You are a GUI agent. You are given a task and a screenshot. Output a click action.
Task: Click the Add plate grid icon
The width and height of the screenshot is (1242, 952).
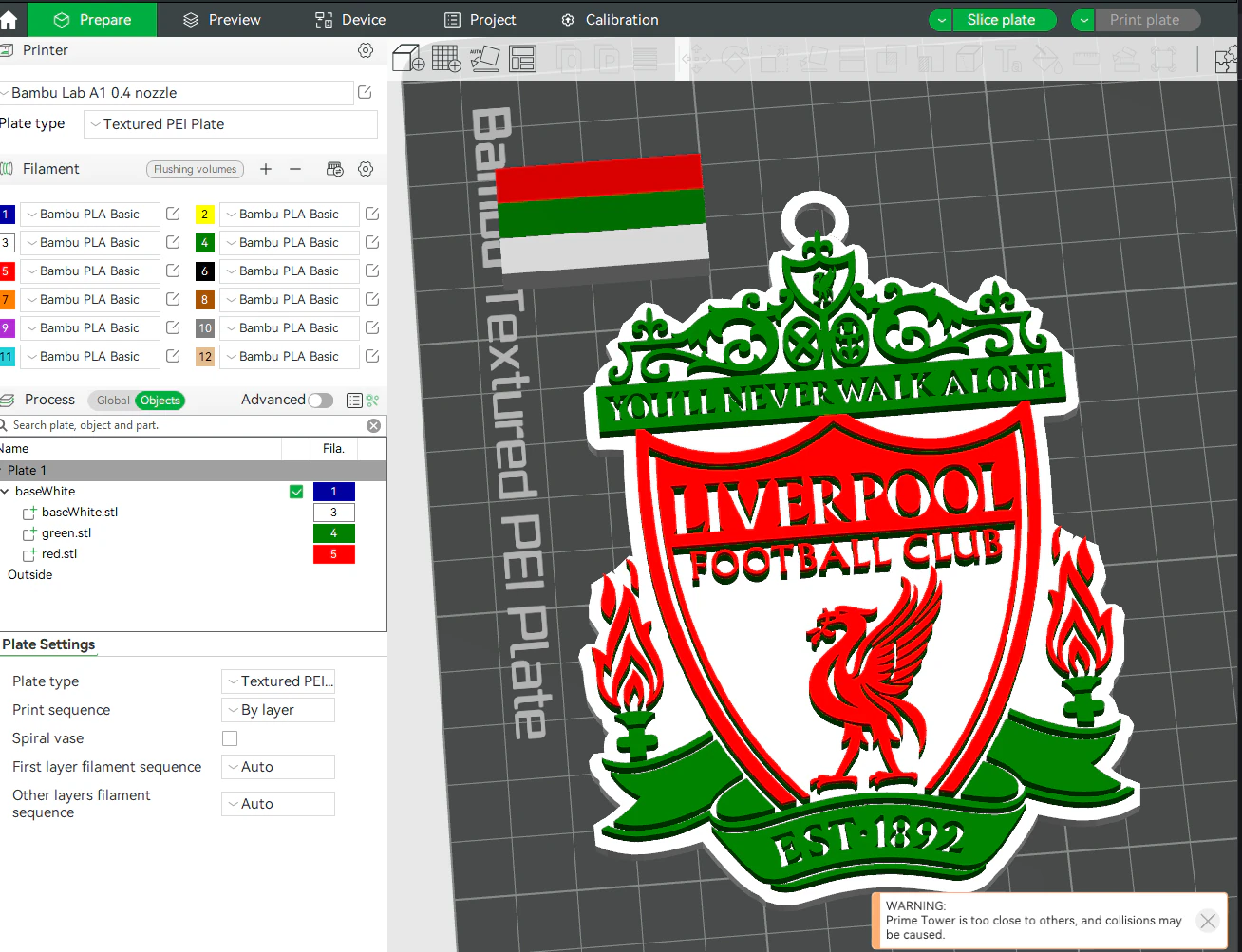pyautogui.click(x=446, y=58)
